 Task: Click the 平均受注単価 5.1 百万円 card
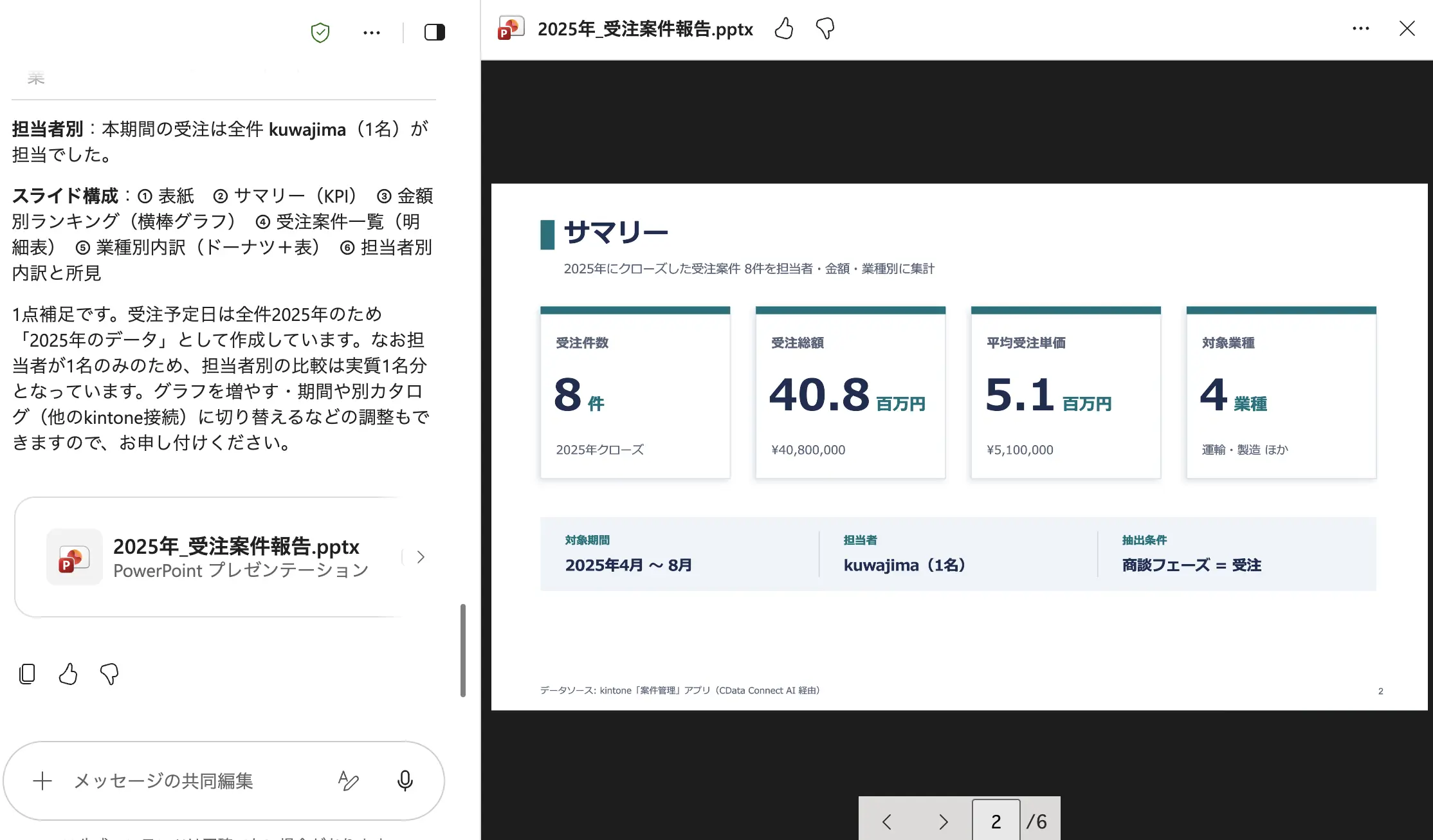tap(1066, 392)
